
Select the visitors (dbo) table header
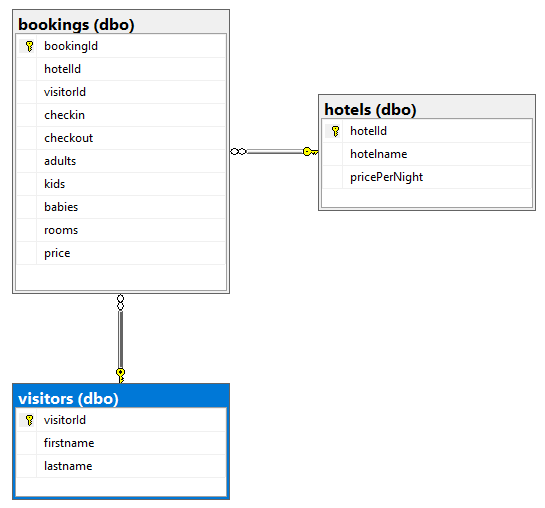click(x=121, y=397)
